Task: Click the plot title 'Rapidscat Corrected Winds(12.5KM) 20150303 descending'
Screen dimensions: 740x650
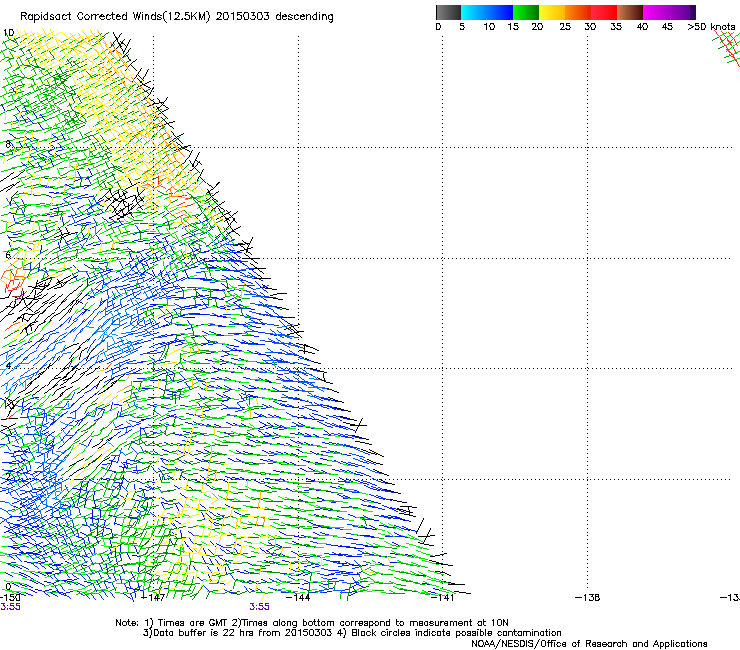Action: tap(177, 17)
